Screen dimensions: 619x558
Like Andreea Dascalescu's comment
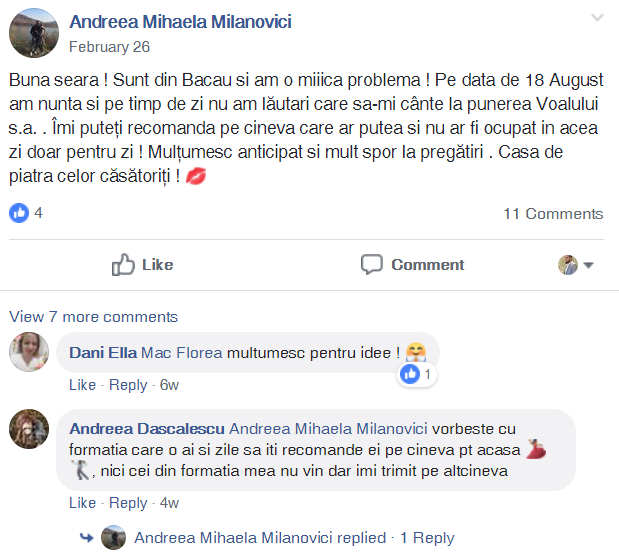coord(82,503)
